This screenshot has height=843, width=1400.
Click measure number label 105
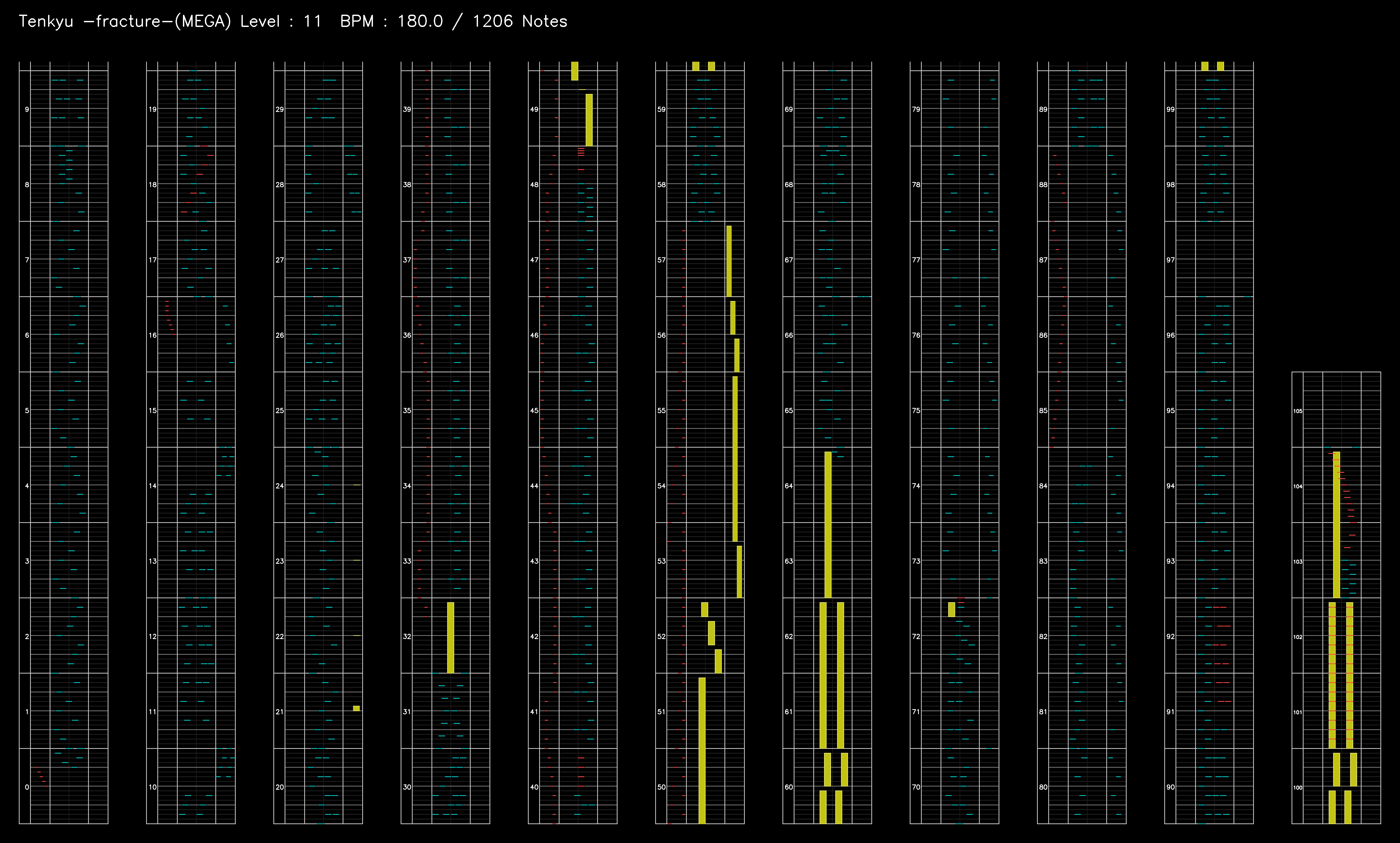[1298, 411]
